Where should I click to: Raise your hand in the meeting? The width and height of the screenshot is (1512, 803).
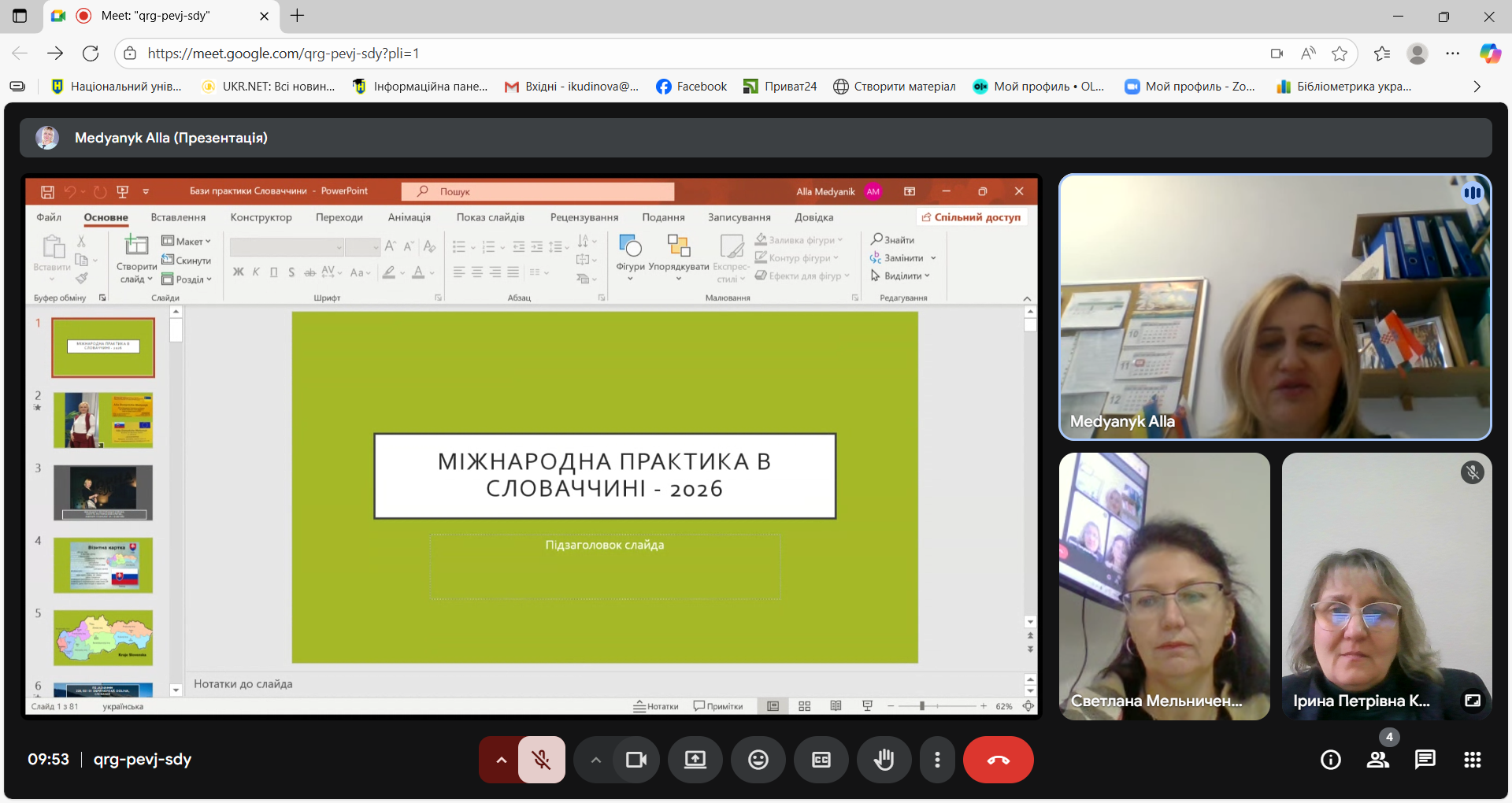884,760
